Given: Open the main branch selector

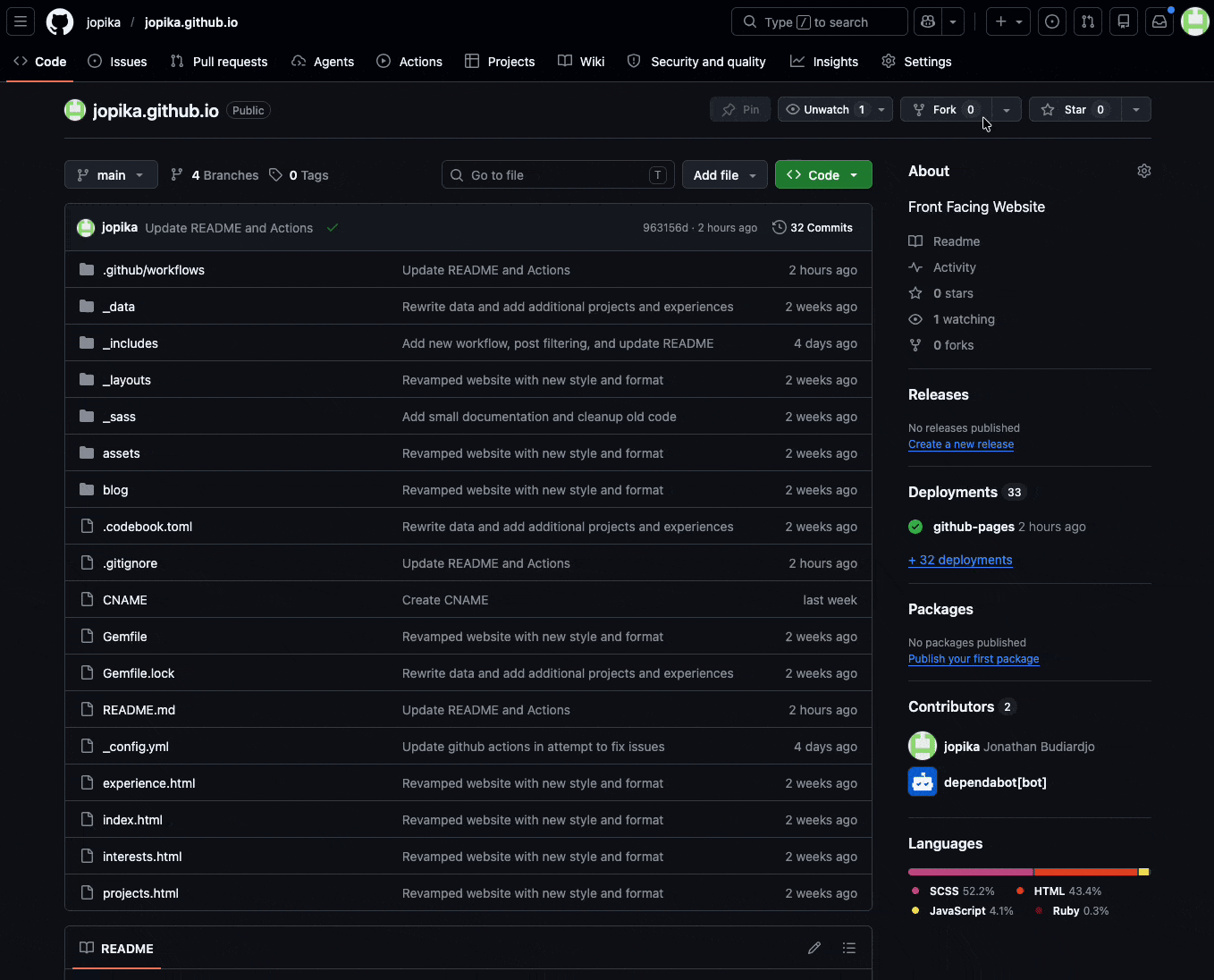Looking at the screenshot, I should pyautogui.click(x=111, y=175).
